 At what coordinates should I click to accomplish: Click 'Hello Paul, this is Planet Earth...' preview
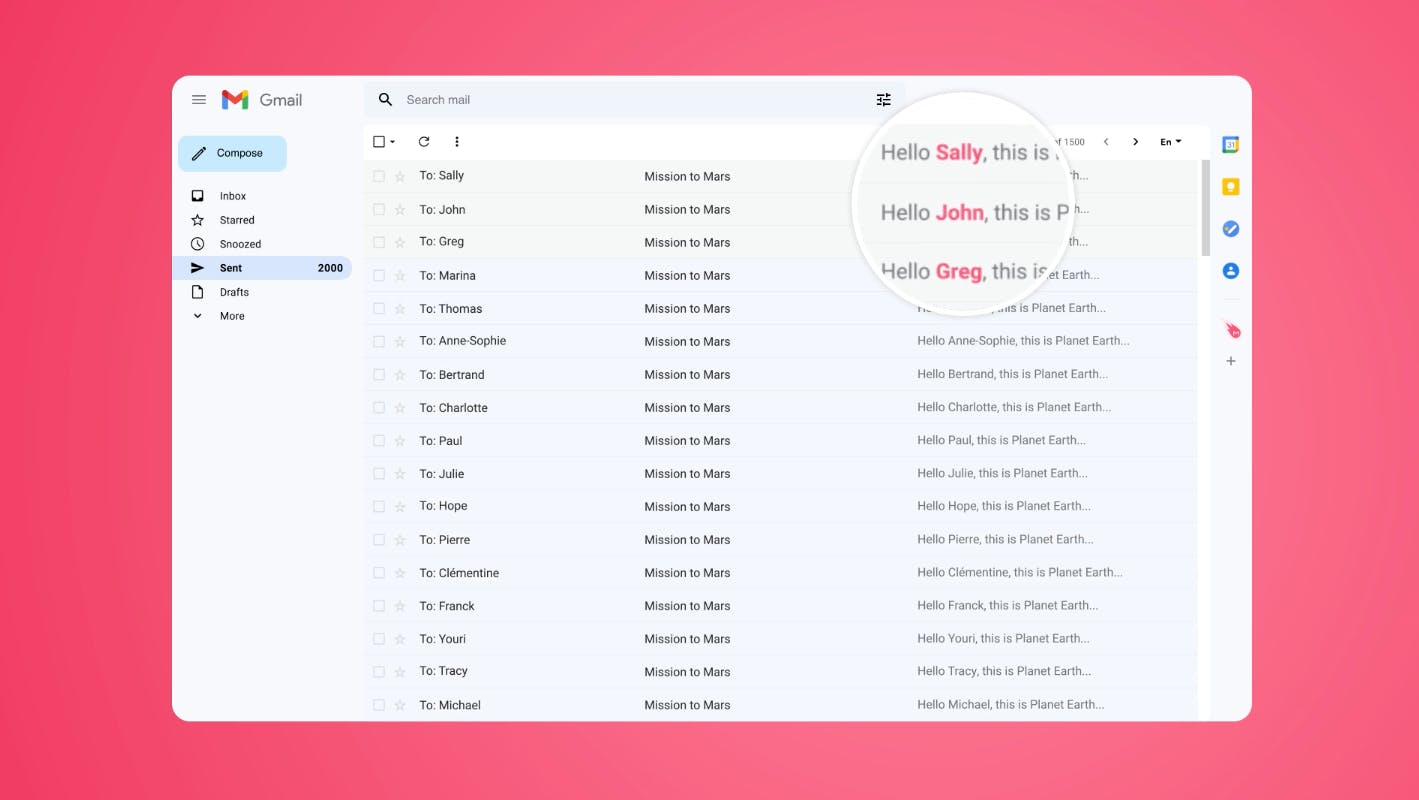[x=1001, y=440]
